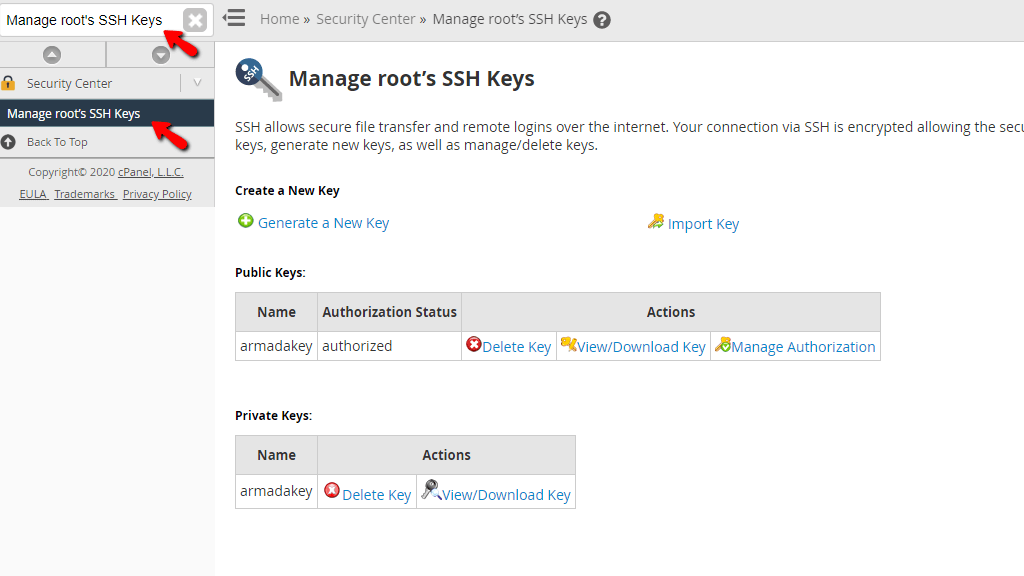The width and height of the screenshot is (1024, 576).
Task: Collapse all menus with the up arrow button
Action: (52, 55)
